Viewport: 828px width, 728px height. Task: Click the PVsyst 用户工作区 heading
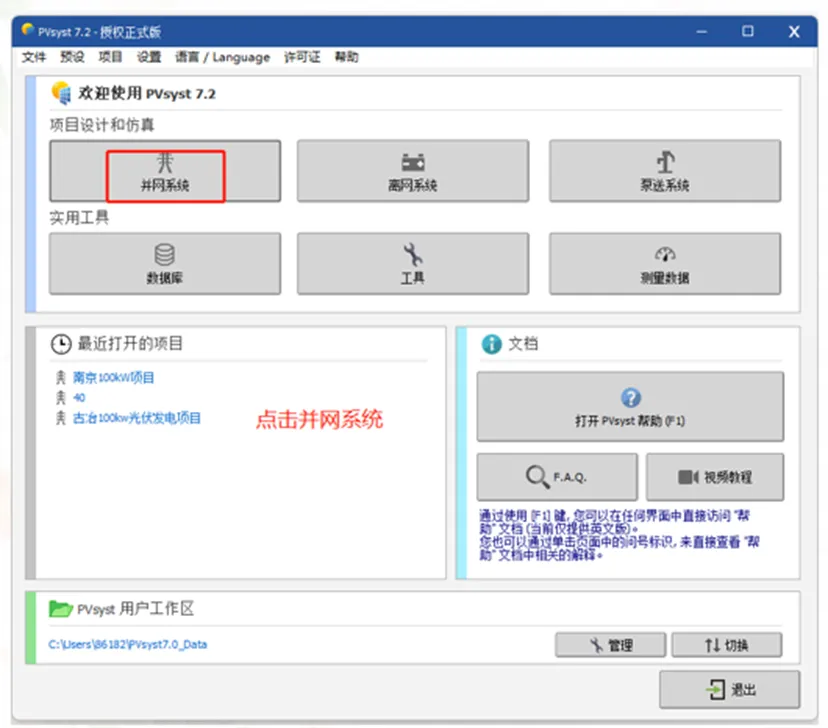pos(135,609)
